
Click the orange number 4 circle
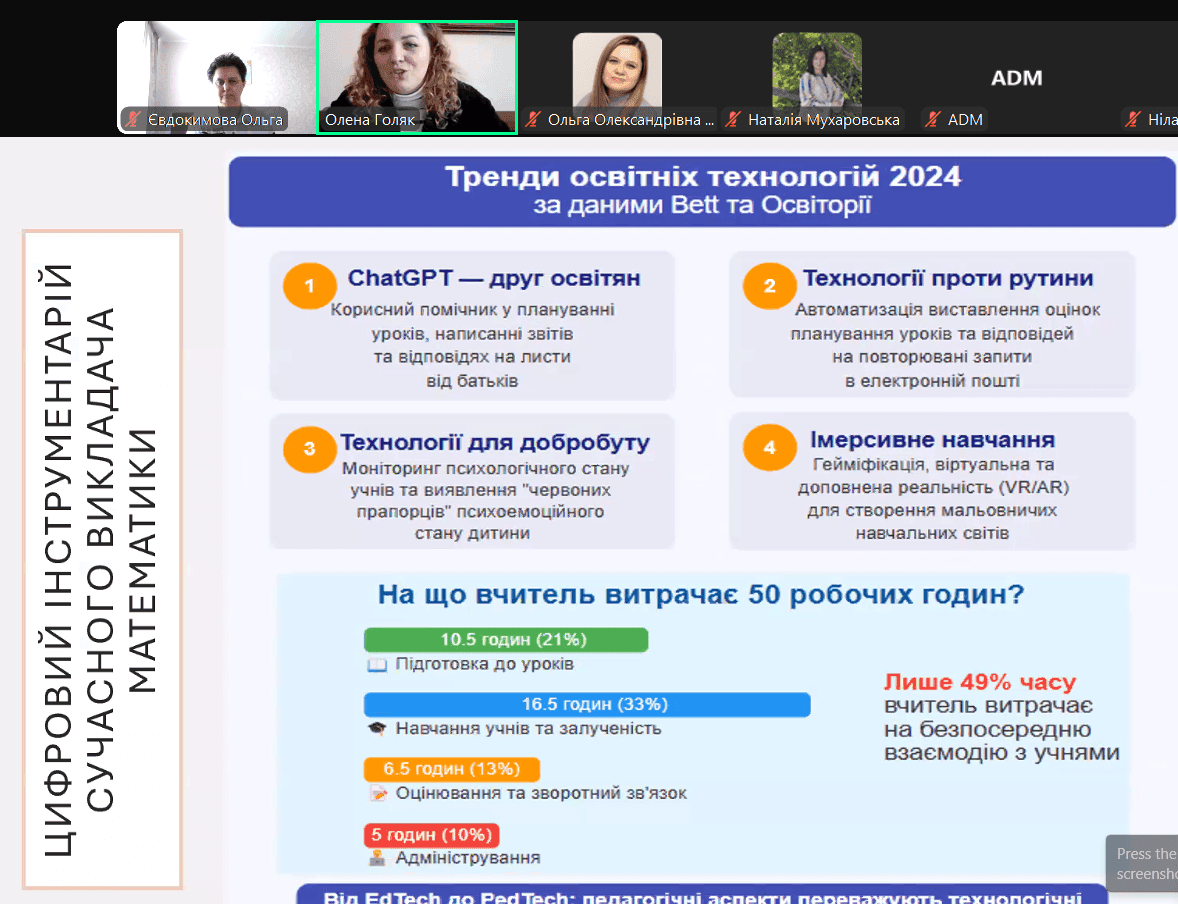pos(769,447)
